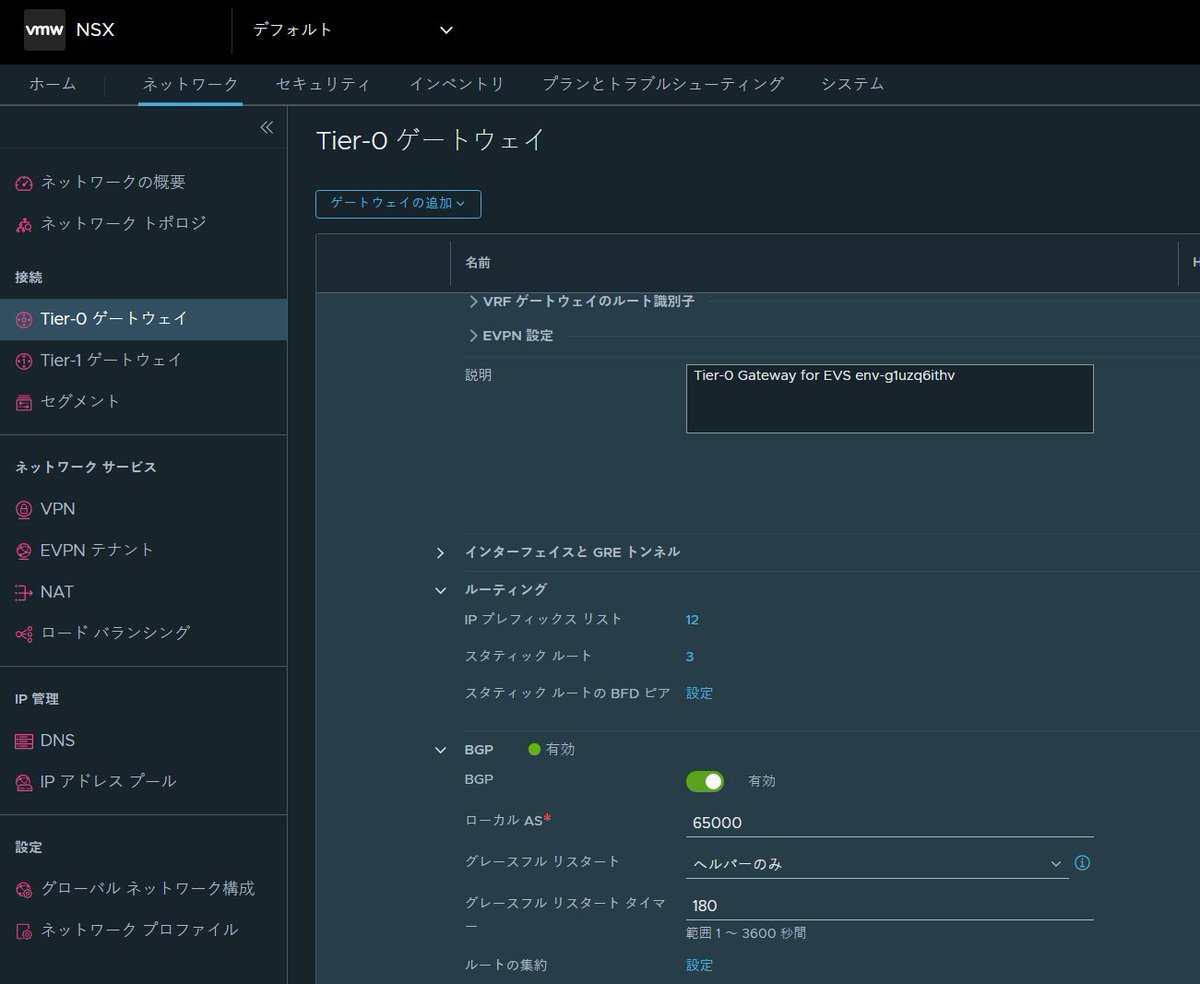
Task: Click 設定 link for ルートの集約
Action: tap(699, 965)
